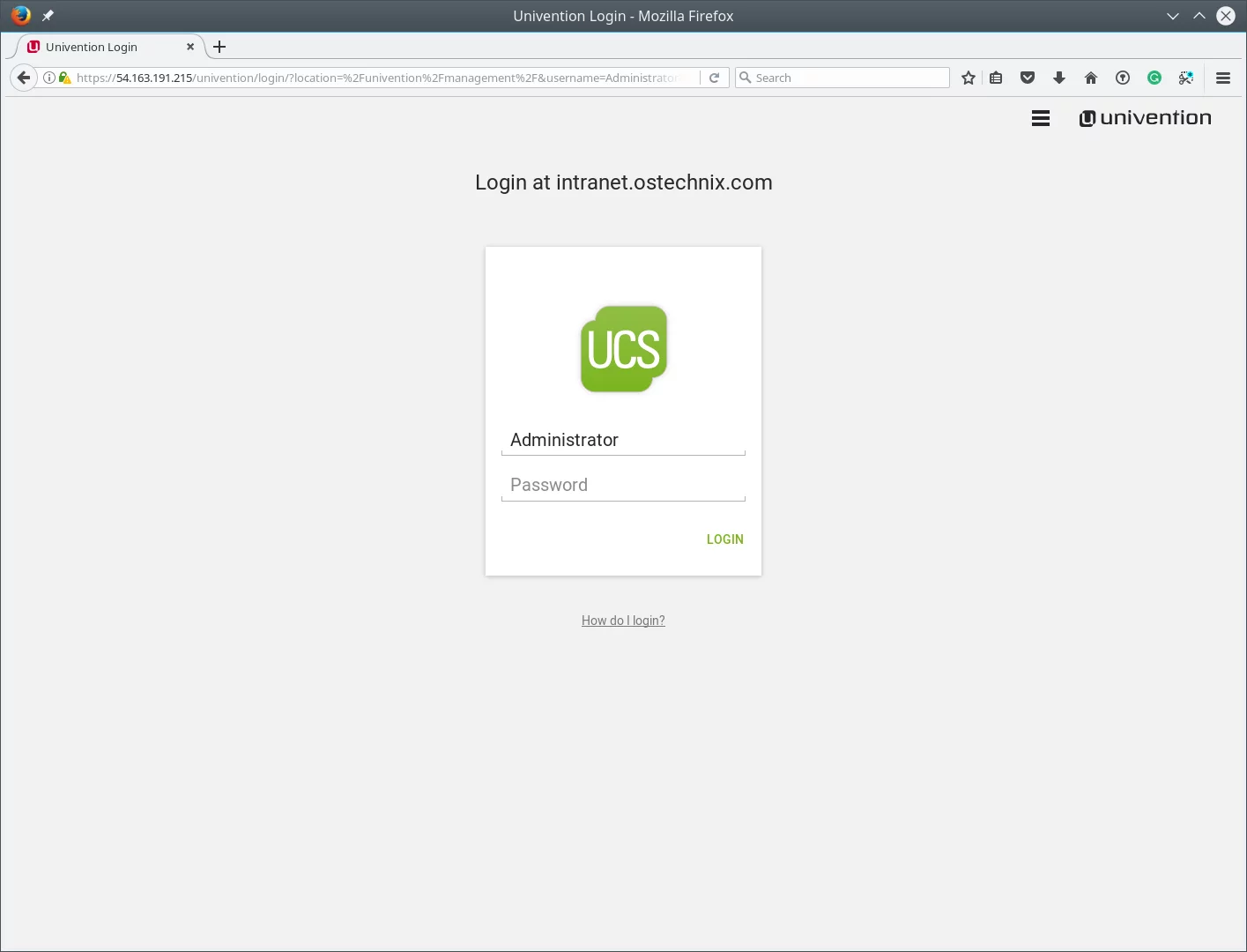This screenshot has width=1247, height=952.
Task: Show bookmarks list icon in toolbar
Action: point(996,78)
